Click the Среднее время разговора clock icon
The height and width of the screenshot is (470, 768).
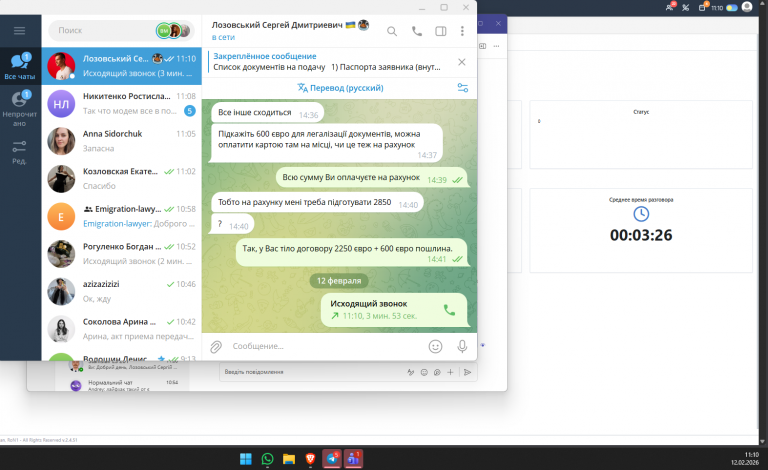pyautogui.click(x=641, y=214)
